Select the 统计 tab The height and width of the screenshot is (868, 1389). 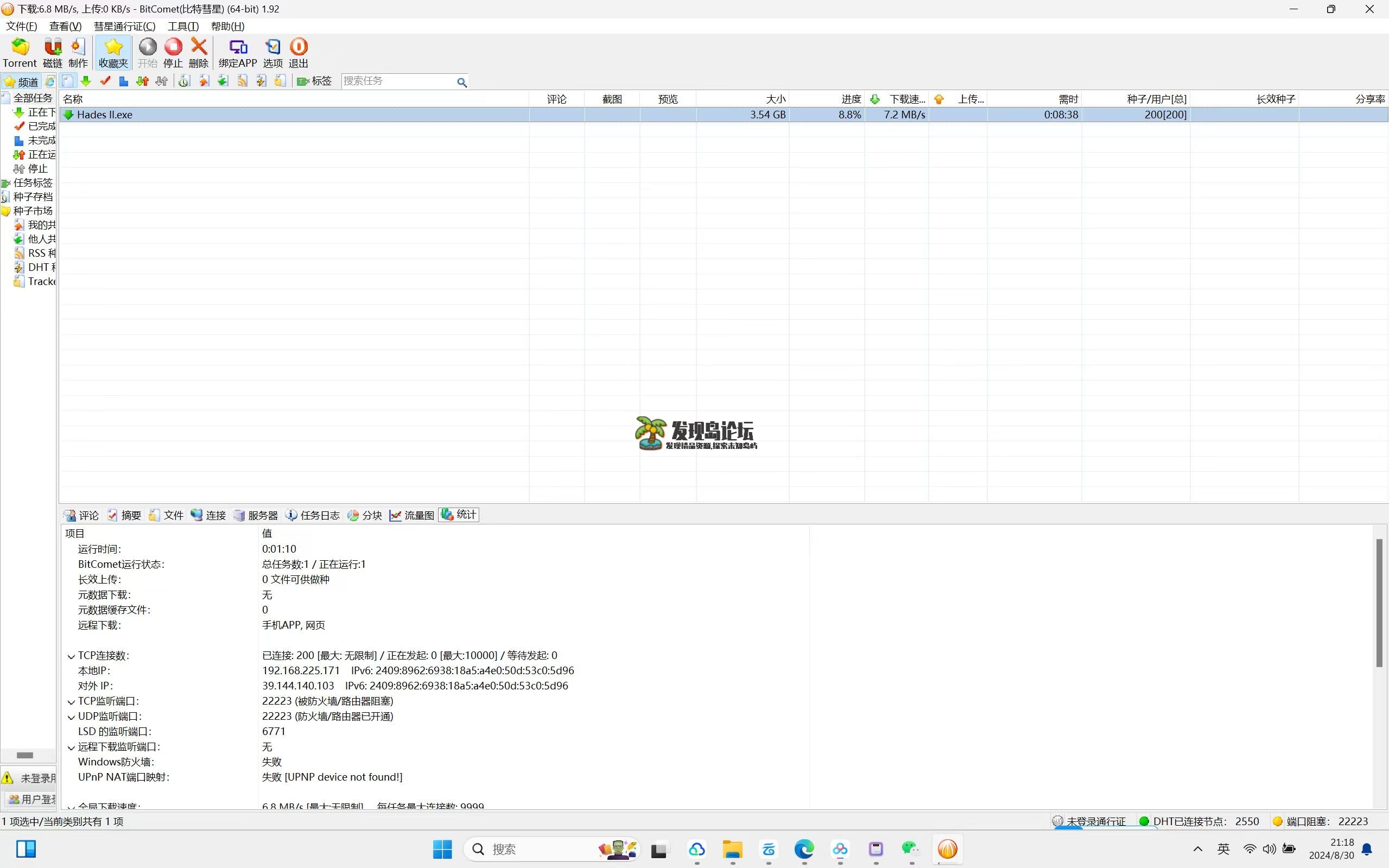point(459,514)
